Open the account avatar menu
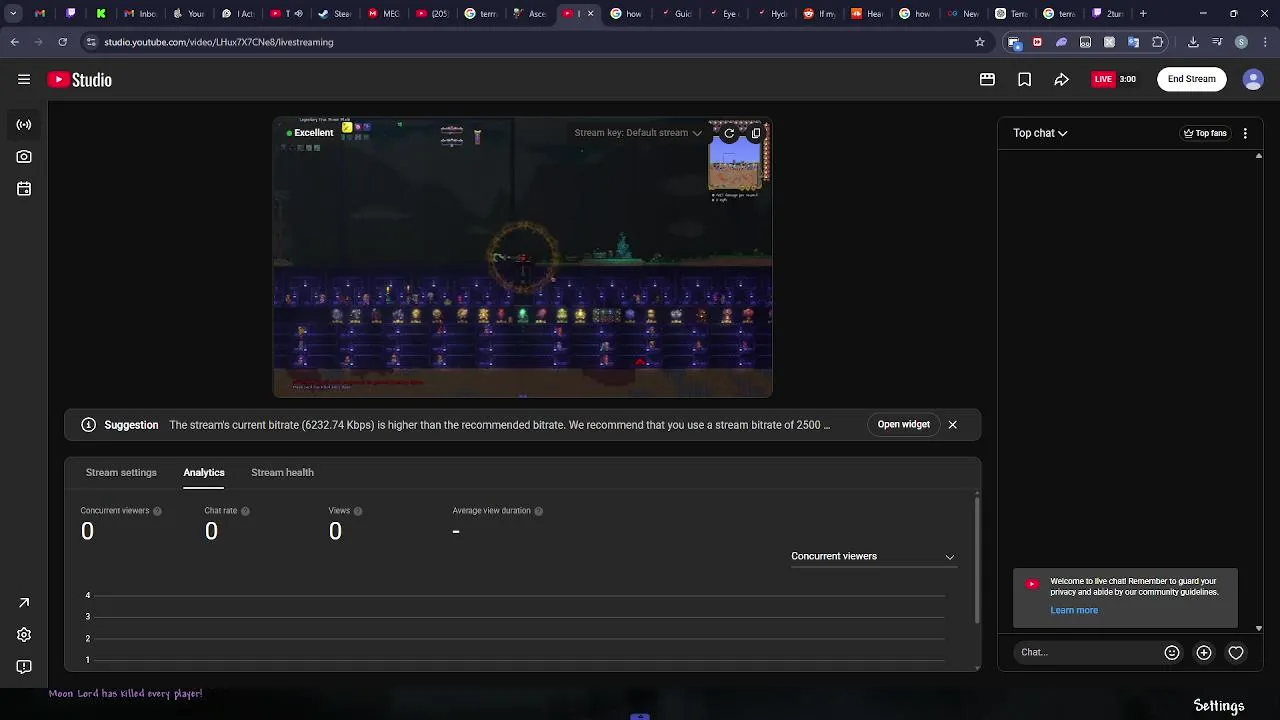Viewport: 1280px width, 720px height. pos(1253,80)
